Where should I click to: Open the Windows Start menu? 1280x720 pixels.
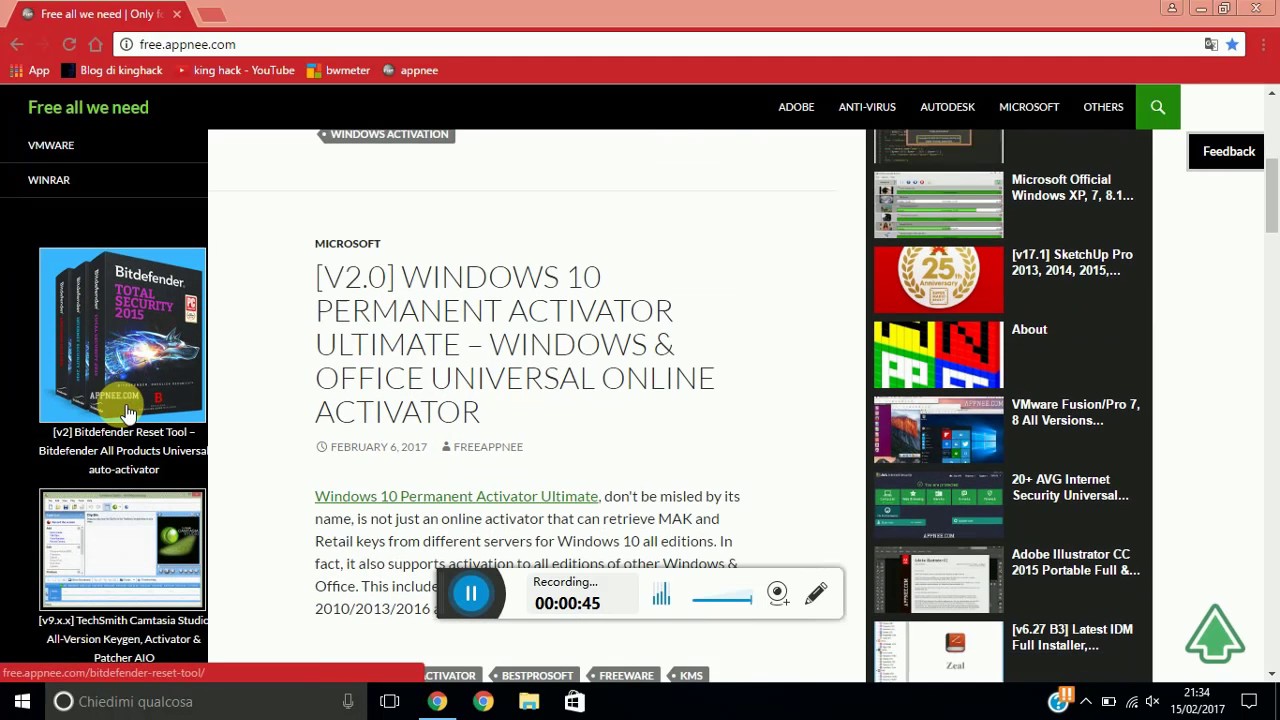pos(22,701)
